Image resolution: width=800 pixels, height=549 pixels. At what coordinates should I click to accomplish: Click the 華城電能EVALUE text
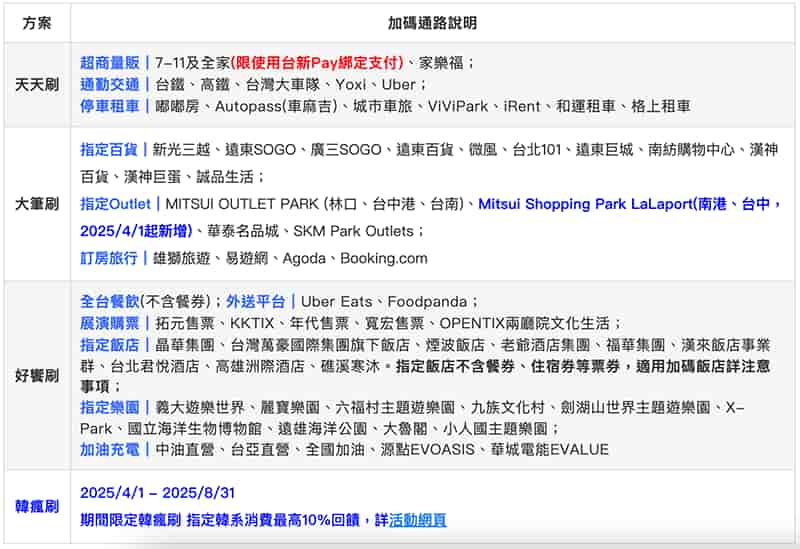tap(549, 450)
